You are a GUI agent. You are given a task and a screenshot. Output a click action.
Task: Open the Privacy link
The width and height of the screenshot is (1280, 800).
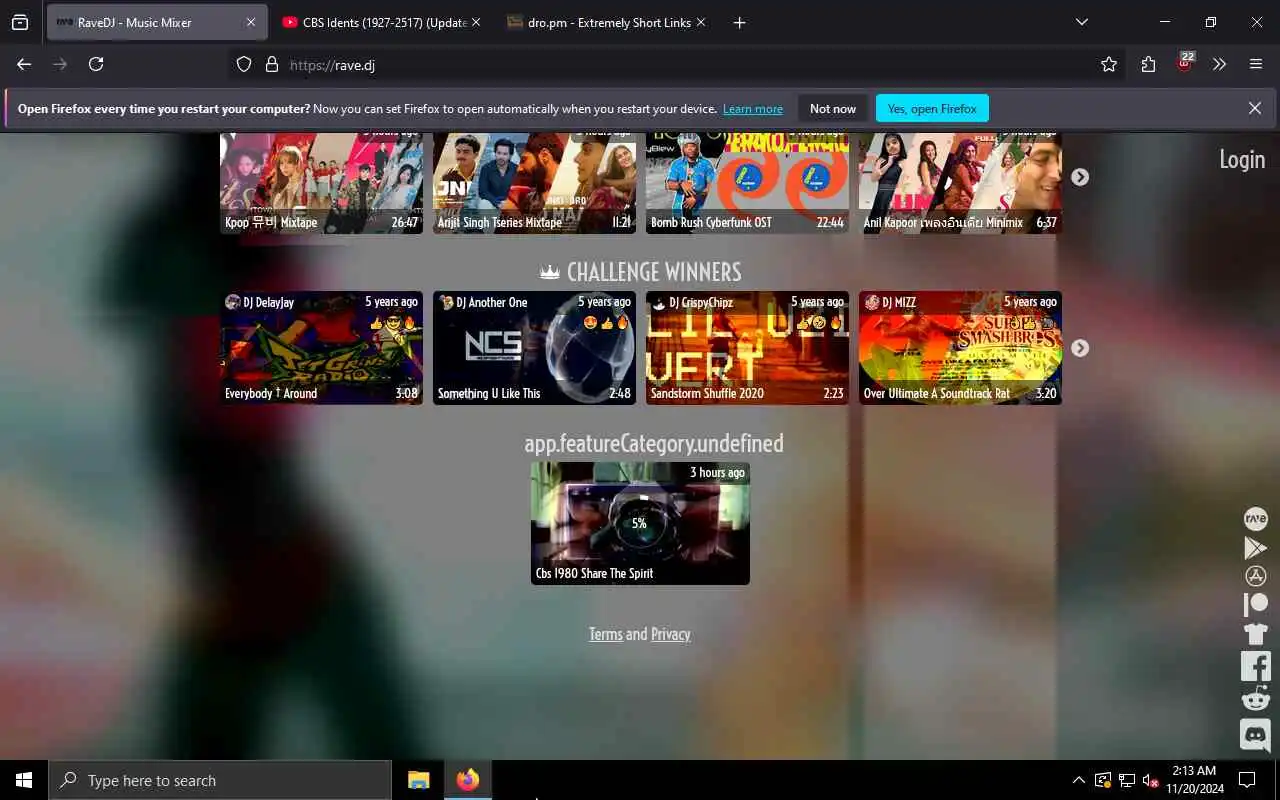click(670, 634)
